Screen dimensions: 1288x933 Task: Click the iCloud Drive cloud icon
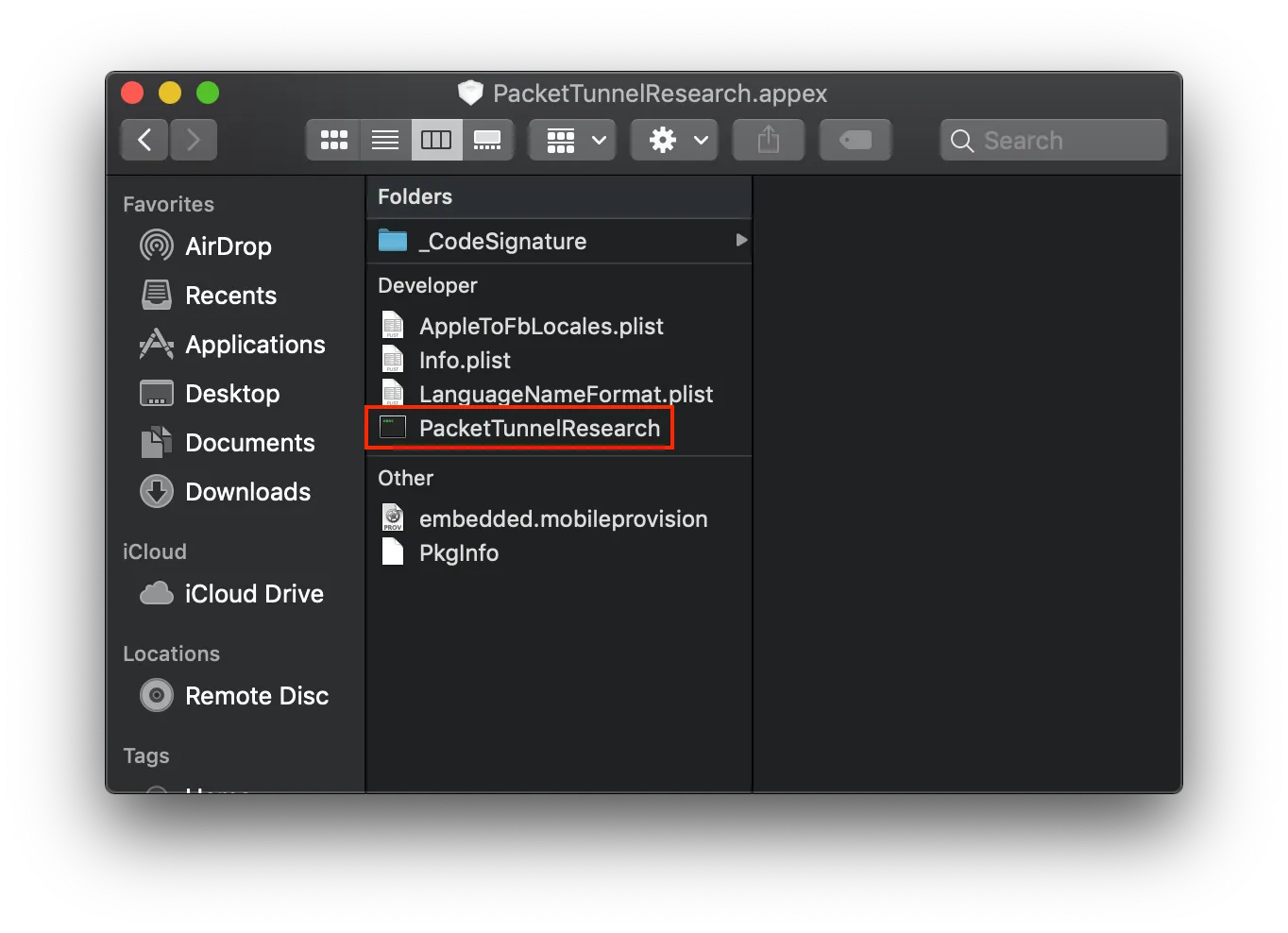tap(157, 593)
